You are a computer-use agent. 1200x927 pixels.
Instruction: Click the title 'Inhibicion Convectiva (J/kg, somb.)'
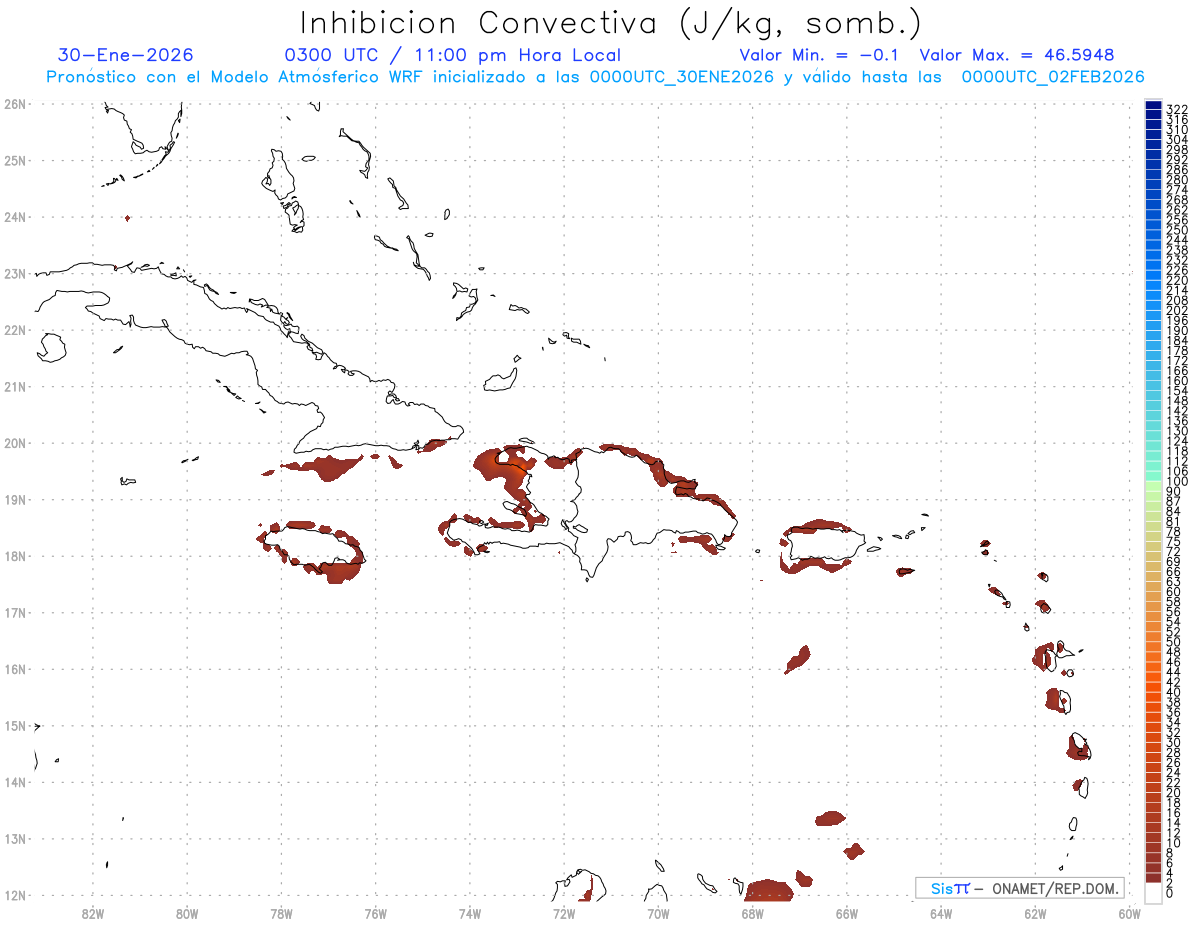[610, 23]
